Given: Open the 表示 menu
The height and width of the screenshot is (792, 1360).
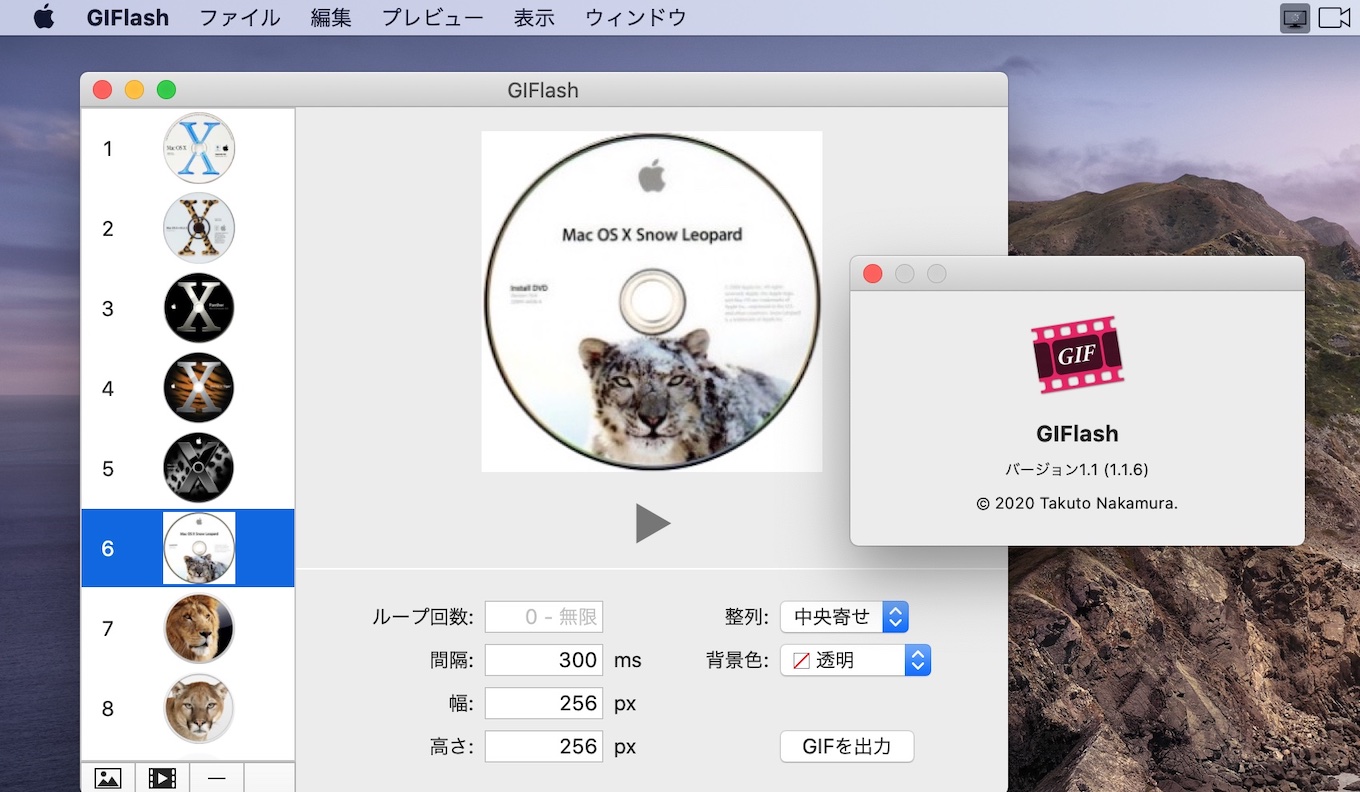Looking at the screenshot, I should pyautogui.click(x=534, y=17).
